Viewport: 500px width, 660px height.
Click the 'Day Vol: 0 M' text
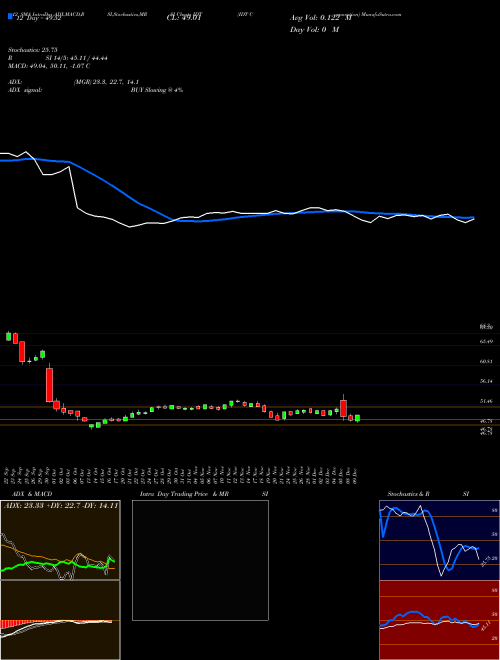(315, 29)
